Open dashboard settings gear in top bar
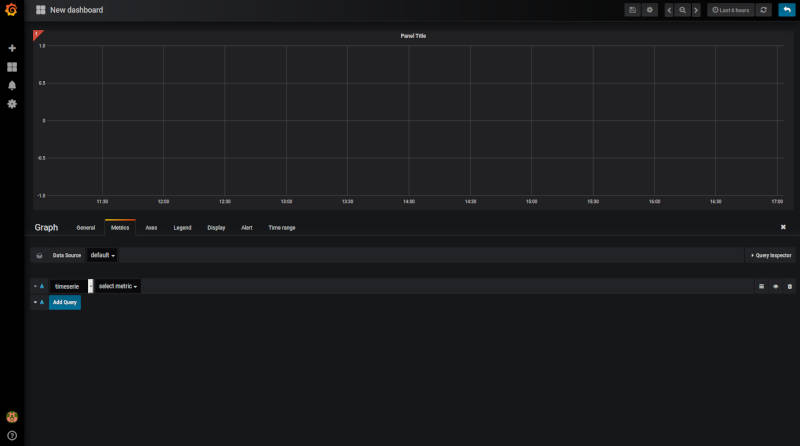 pyautogui.click(x=649, y=10)
